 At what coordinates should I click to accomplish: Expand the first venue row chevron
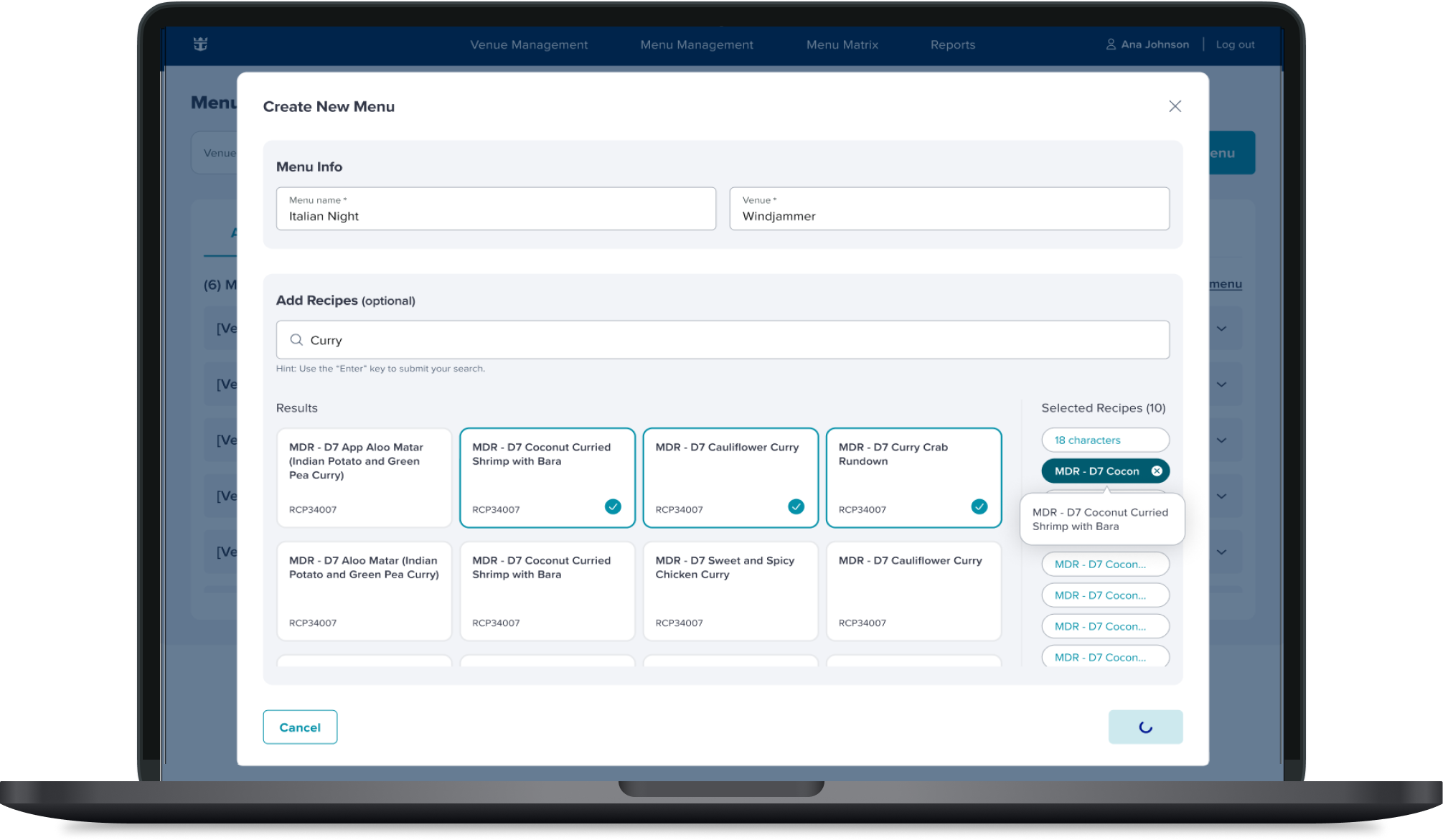point(1221,329)
